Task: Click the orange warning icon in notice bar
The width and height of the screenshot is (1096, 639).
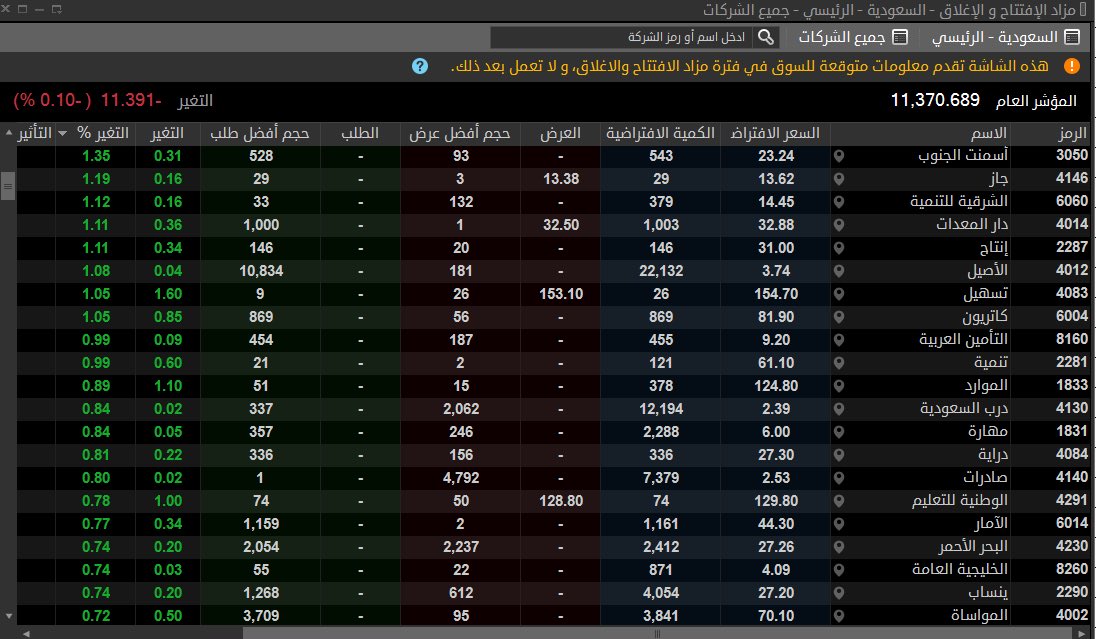Action: click(x=1071, y=66)
